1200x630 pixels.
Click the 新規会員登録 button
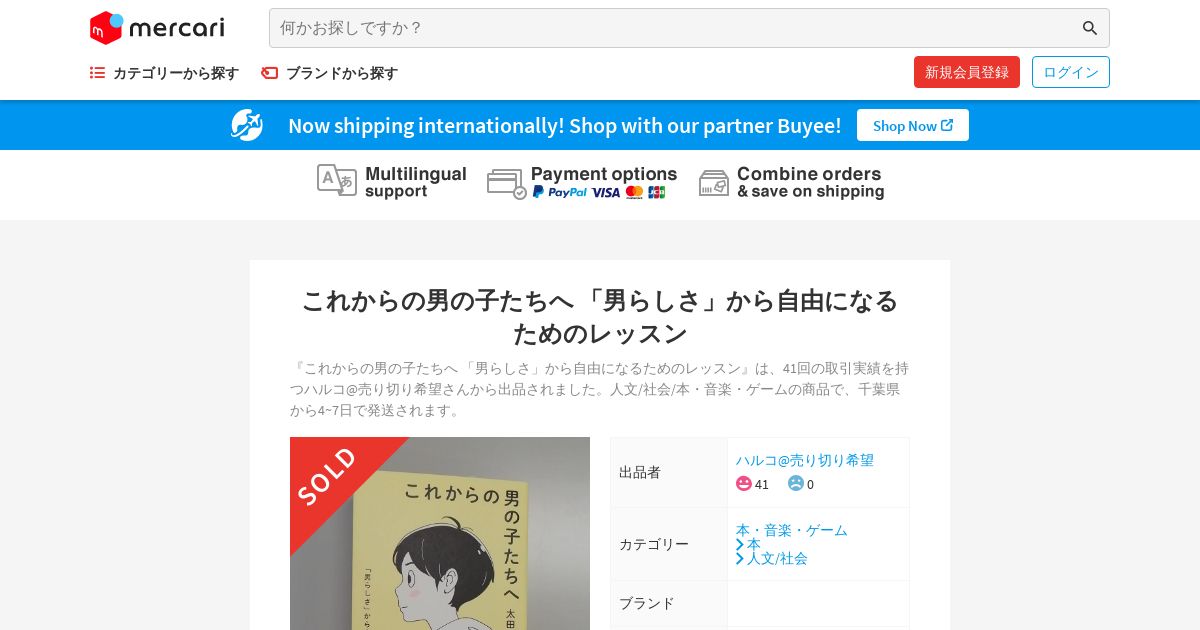click(967, 72)
